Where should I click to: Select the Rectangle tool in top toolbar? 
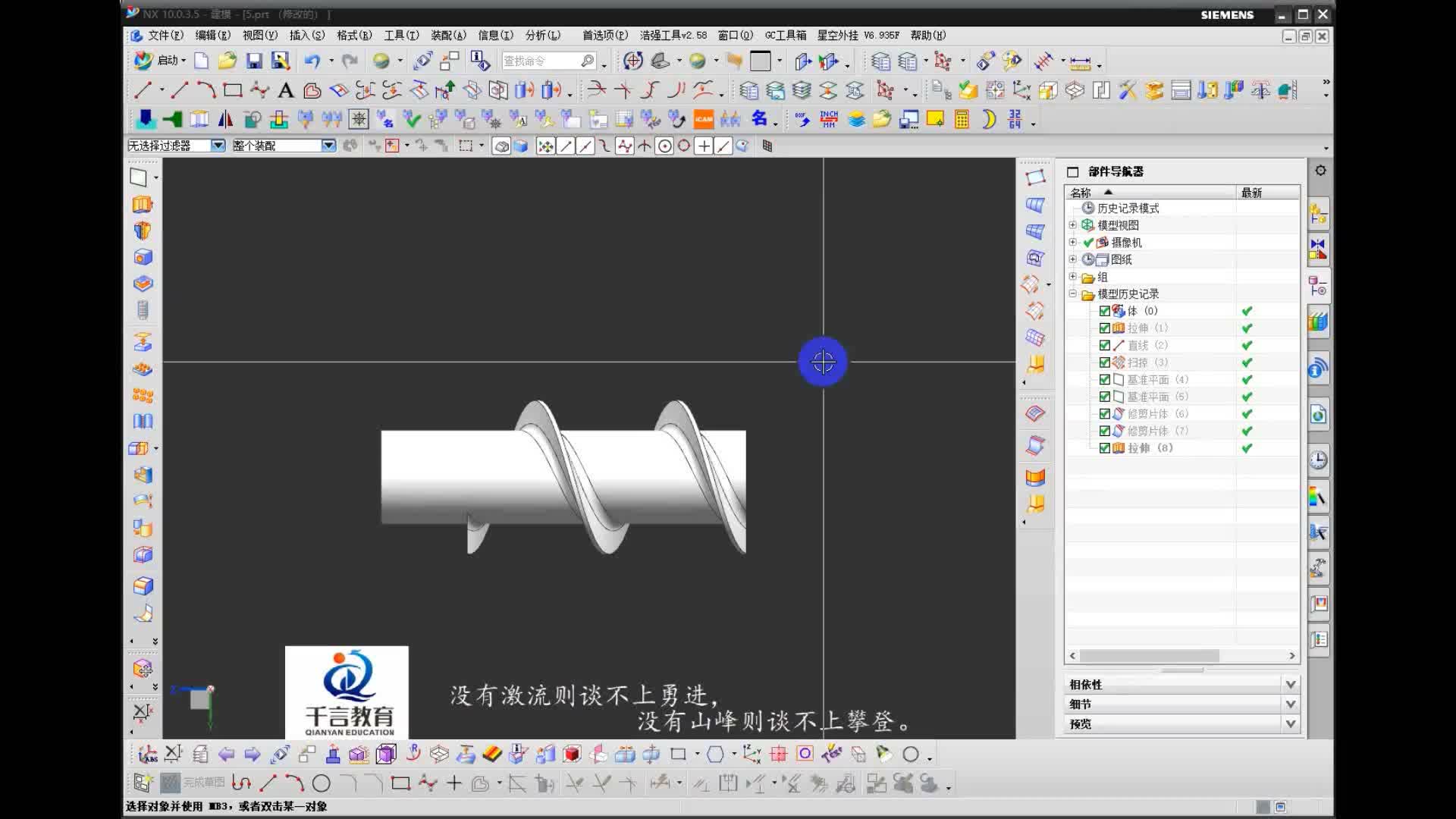click(x=233, y=91)
